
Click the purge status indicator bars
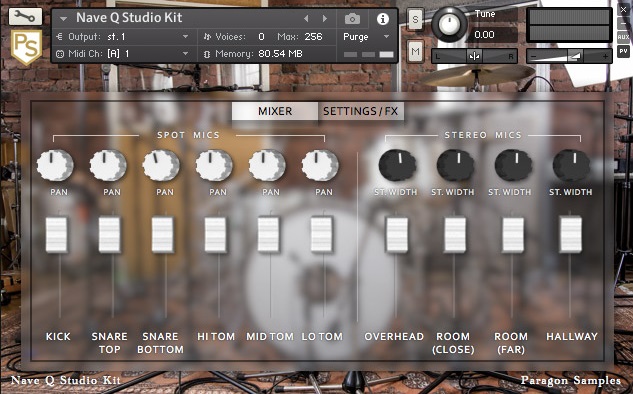pyautogui.click(x=368, y=54)
